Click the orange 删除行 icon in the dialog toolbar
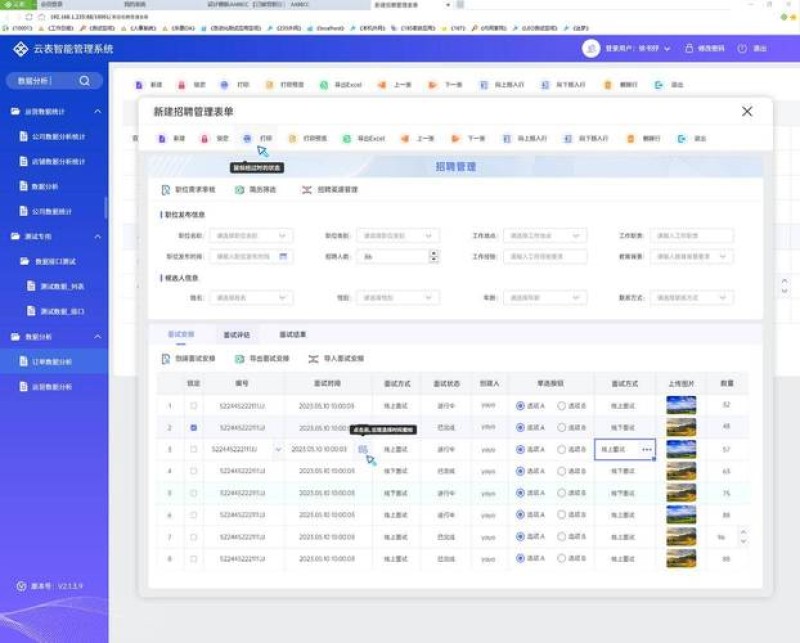This screenshot has height=643, width=800. click(x=631, y=138)
